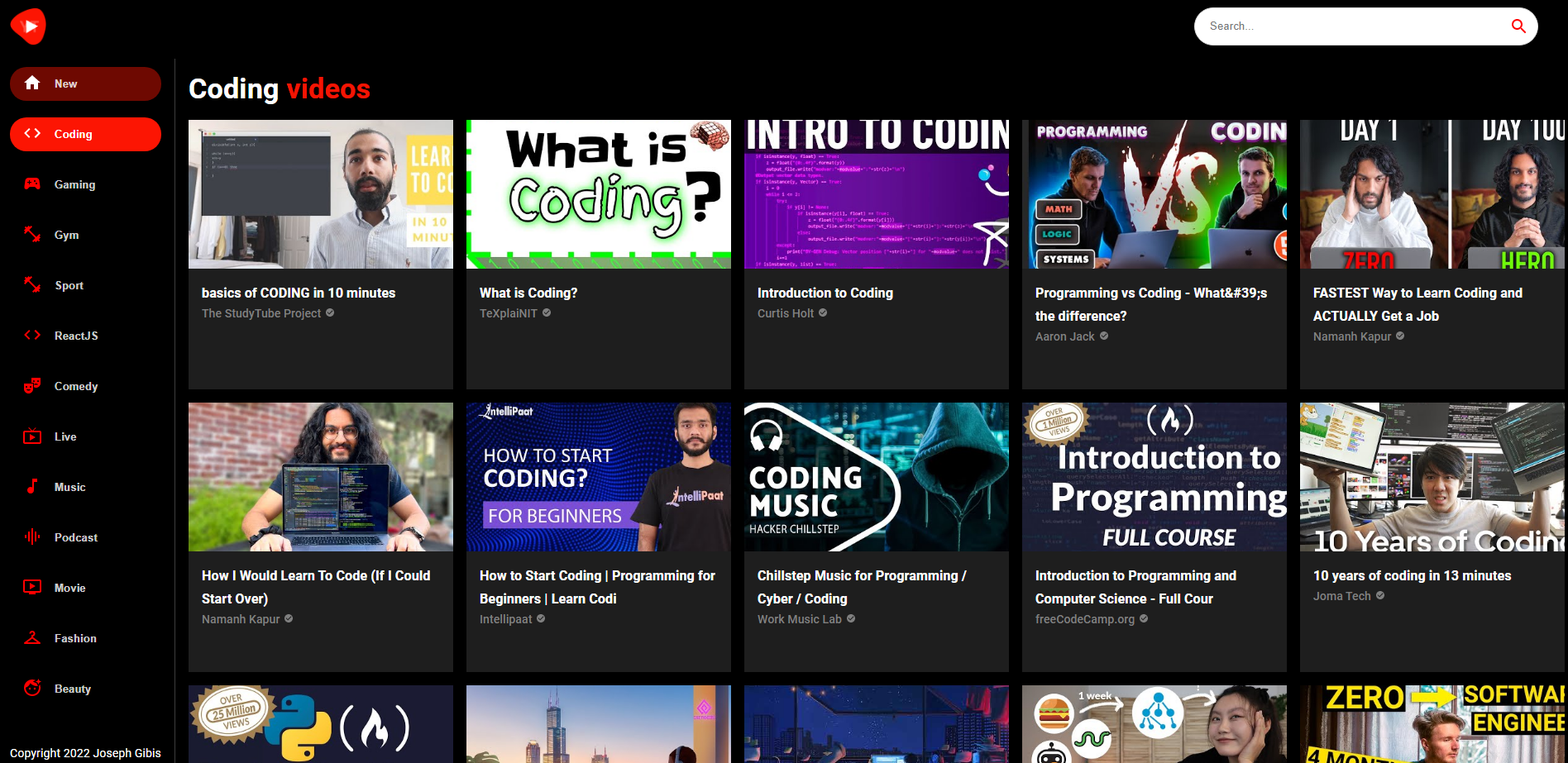Click title 'FASTEST Way to Learn Coding'

(1417, 304)
